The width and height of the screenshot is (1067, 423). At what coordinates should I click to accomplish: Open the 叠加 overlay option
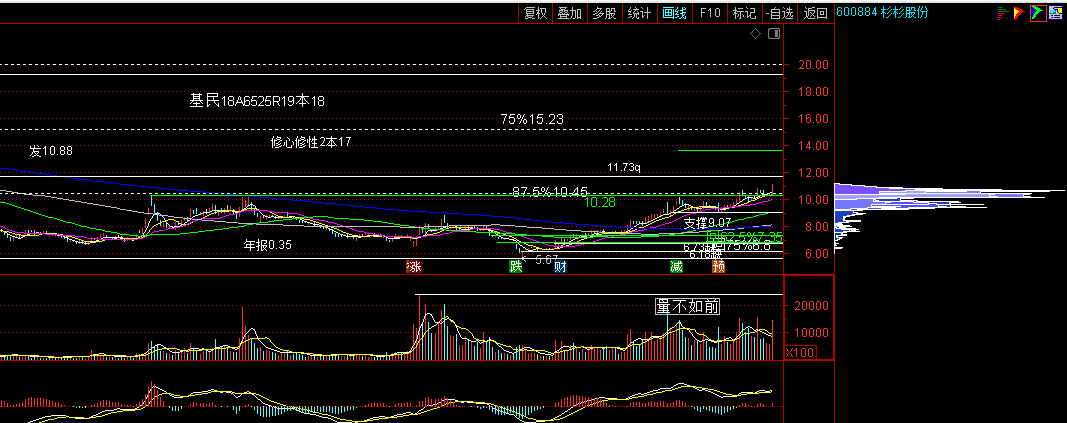[570, 13]
